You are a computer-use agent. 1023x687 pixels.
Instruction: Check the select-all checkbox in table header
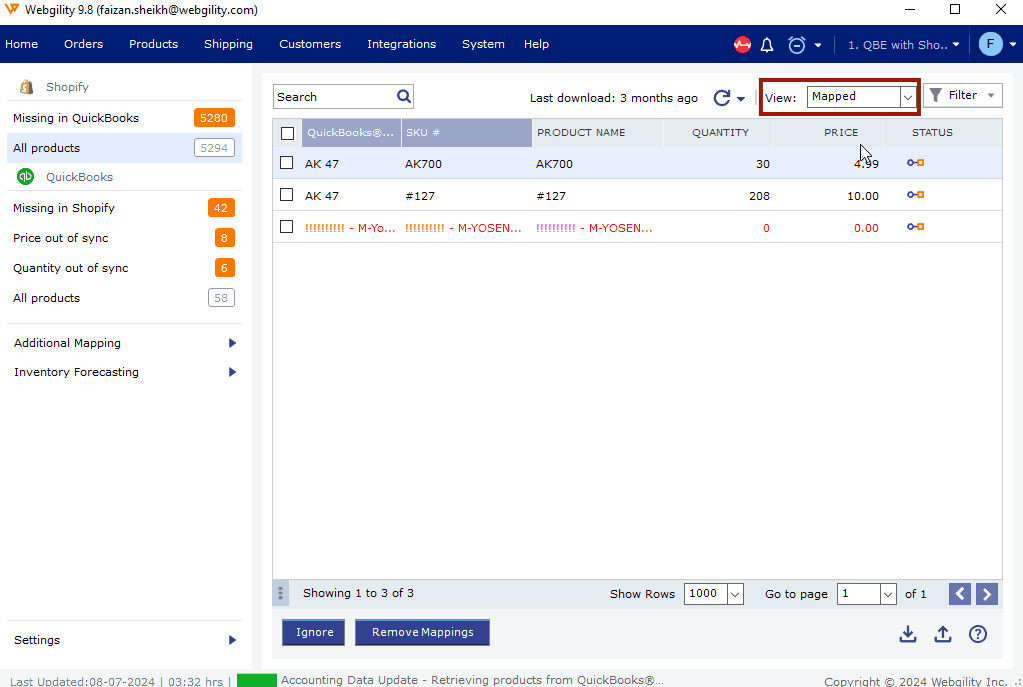288,133
